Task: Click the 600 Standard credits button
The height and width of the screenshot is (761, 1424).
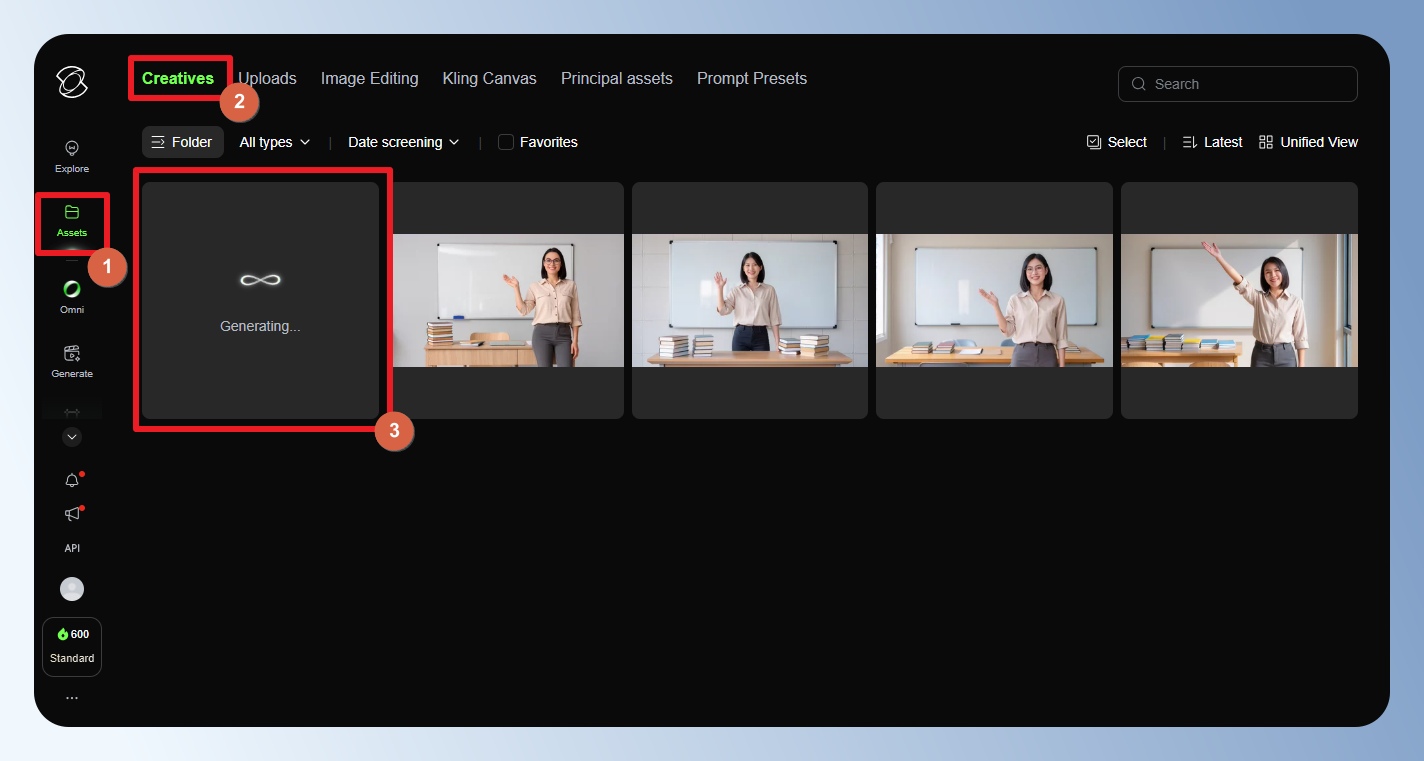Action: [x=72, y=646]
